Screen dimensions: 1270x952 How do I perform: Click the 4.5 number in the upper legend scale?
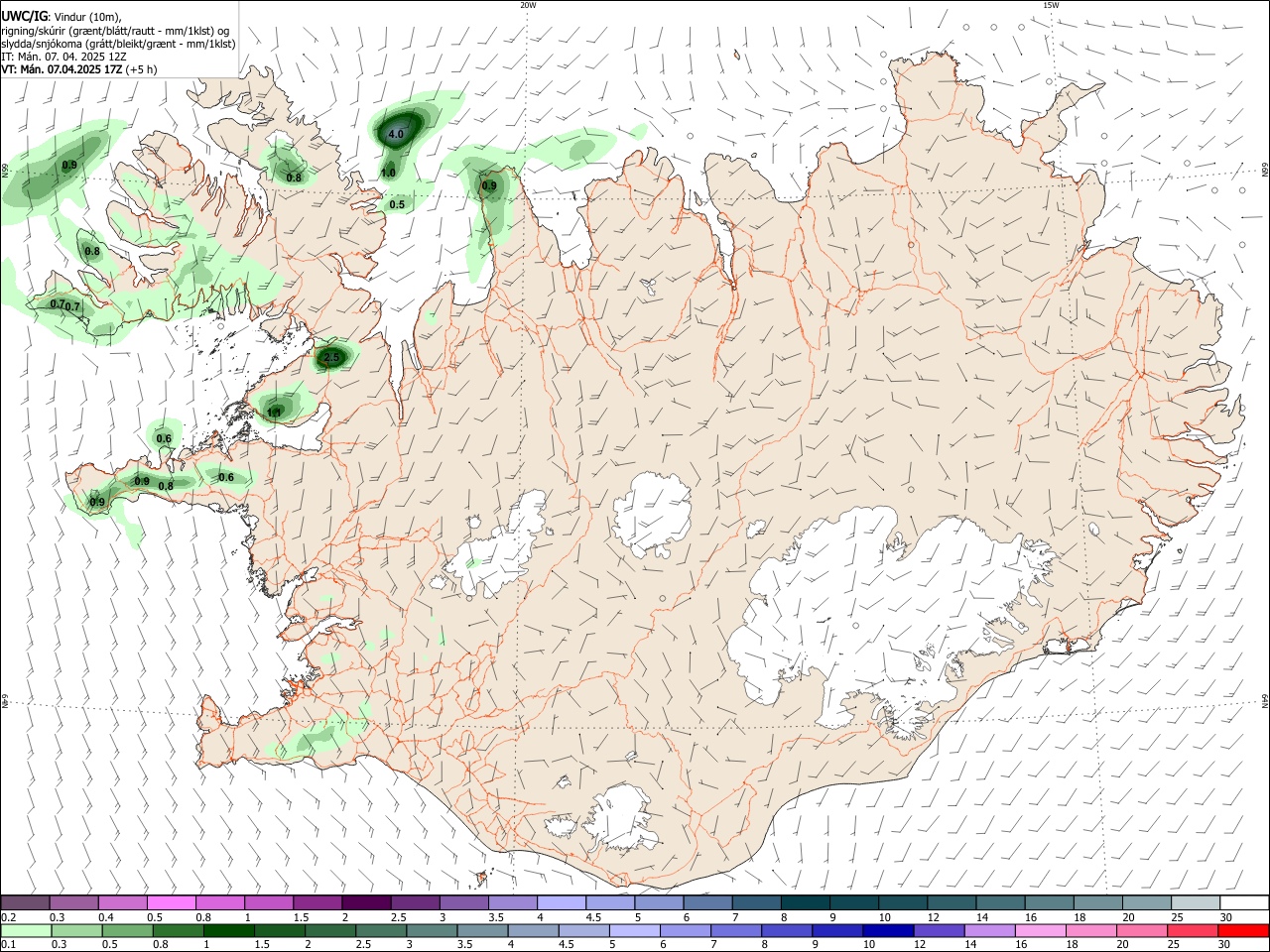point(593,917)
